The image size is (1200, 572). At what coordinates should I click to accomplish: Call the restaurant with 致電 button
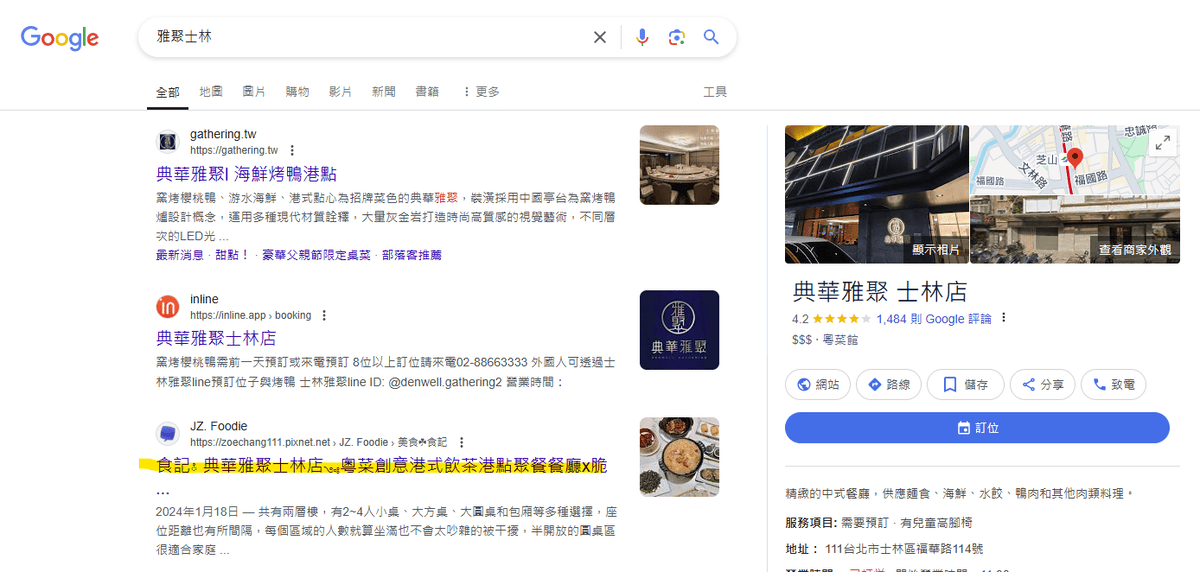coord(1114,384)
